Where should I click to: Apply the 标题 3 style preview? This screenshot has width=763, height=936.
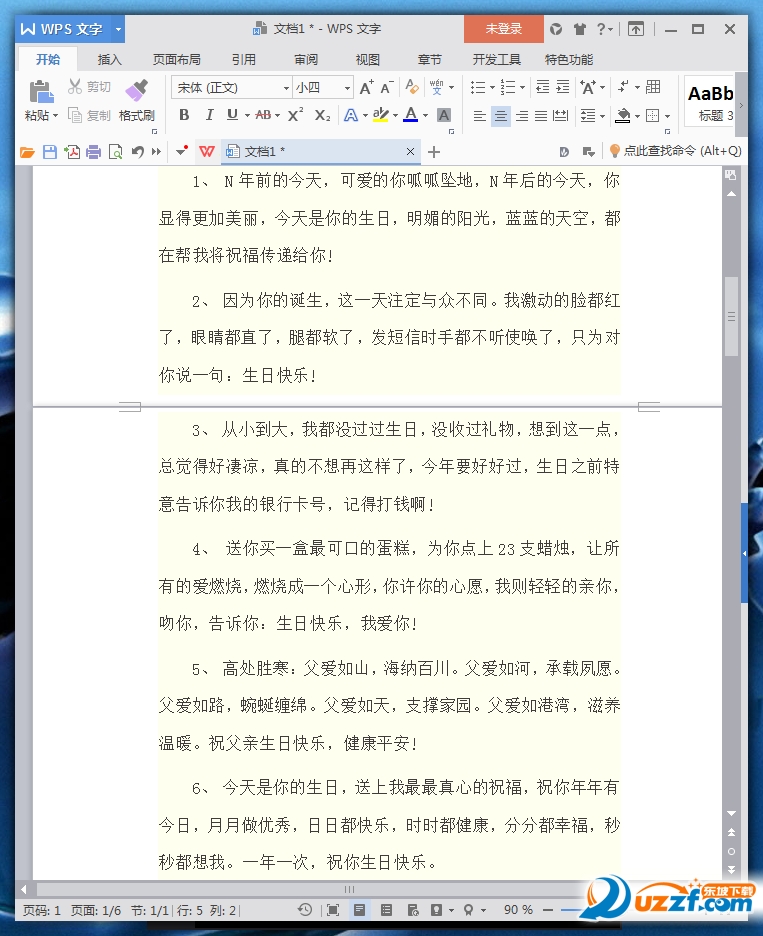coord(710,101)
